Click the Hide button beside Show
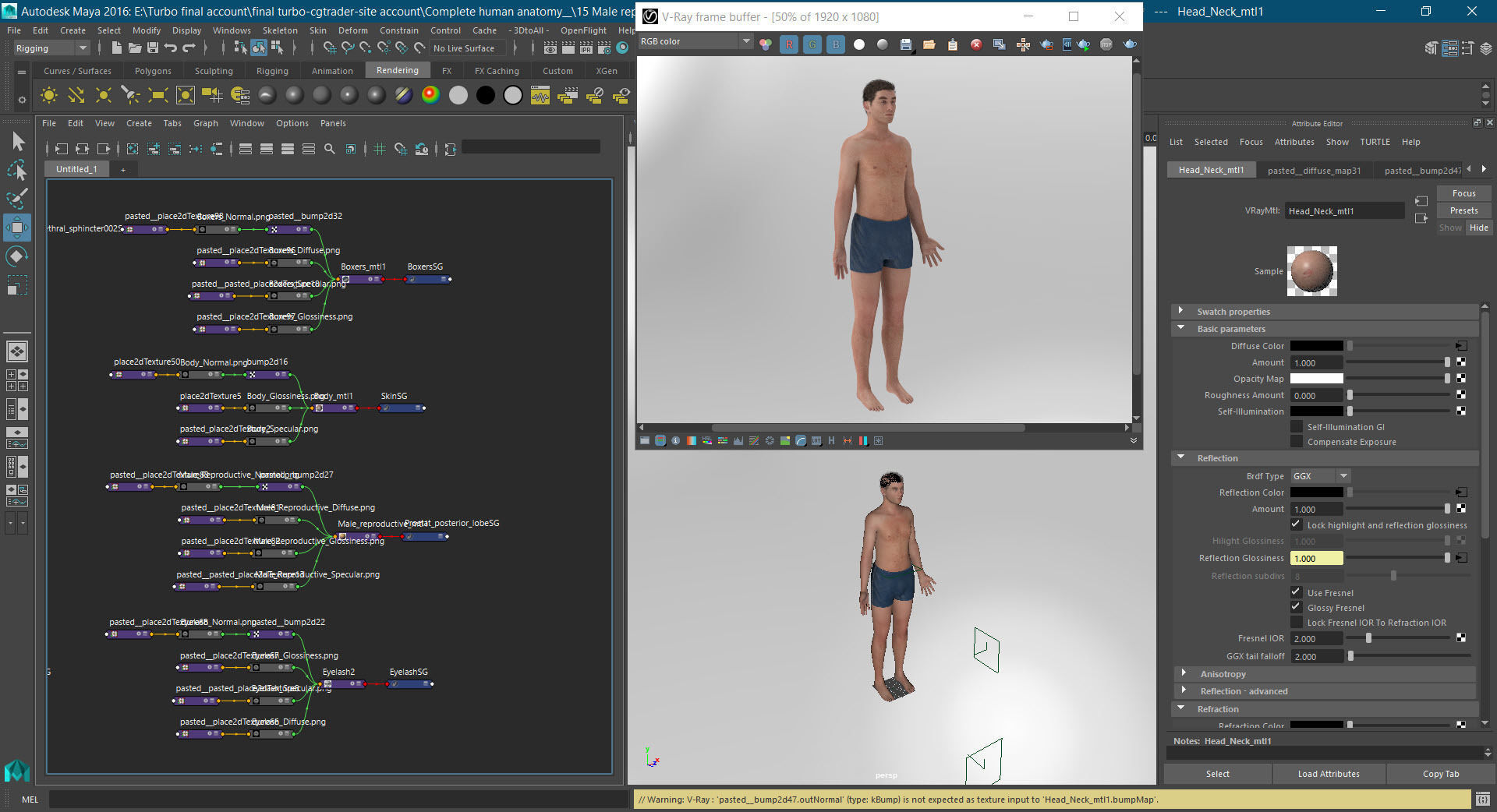The width and height of the screenshot is (1497, 812). pos(1478,228)
